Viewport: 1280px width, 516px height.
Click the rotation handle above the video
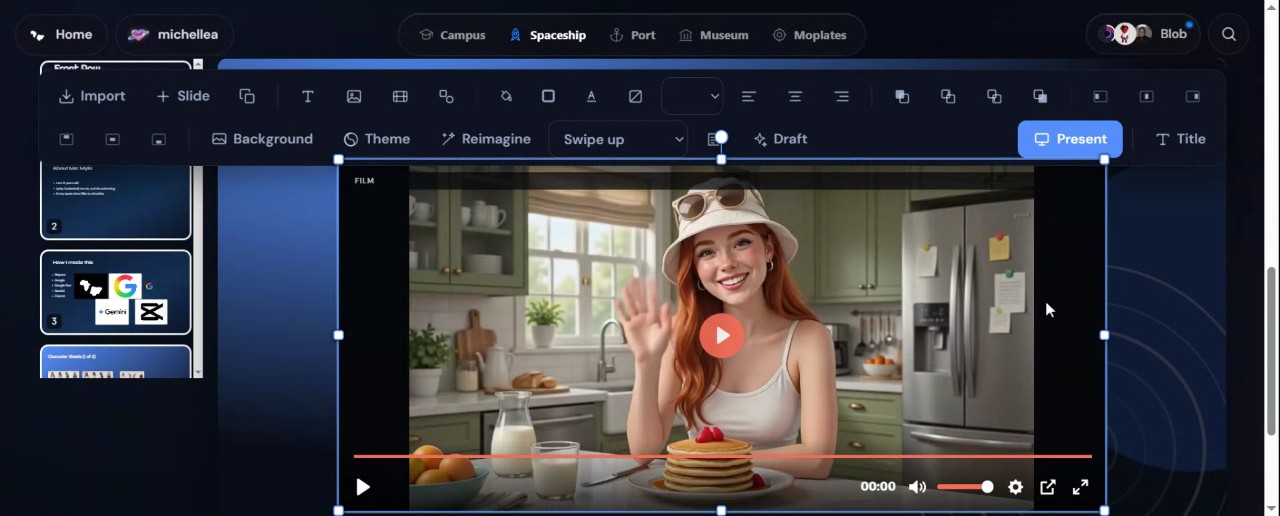[x=721, y=137]
